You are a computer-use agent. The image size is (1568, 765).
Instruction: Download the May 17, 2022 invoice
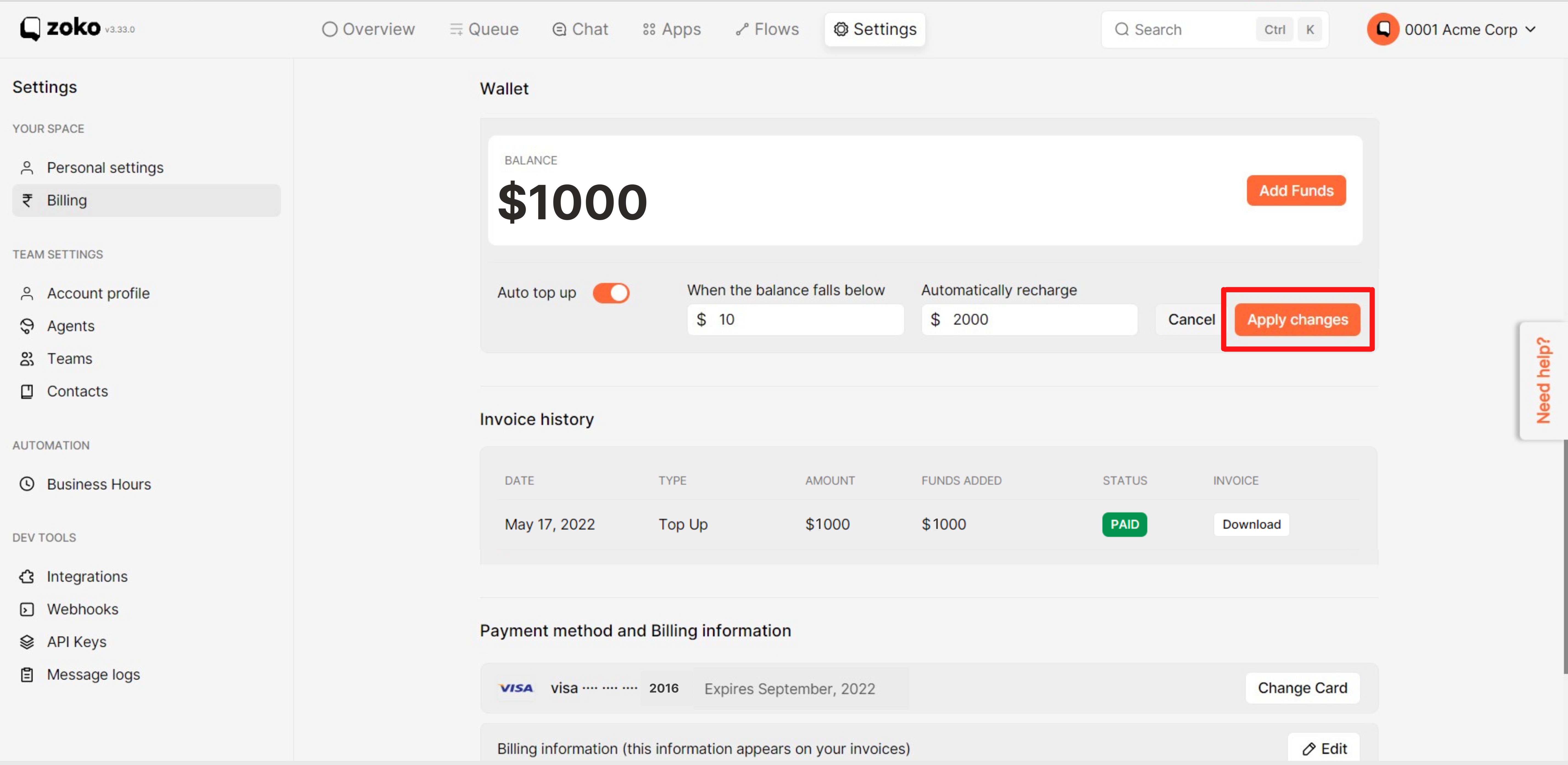pos(1252,524)
